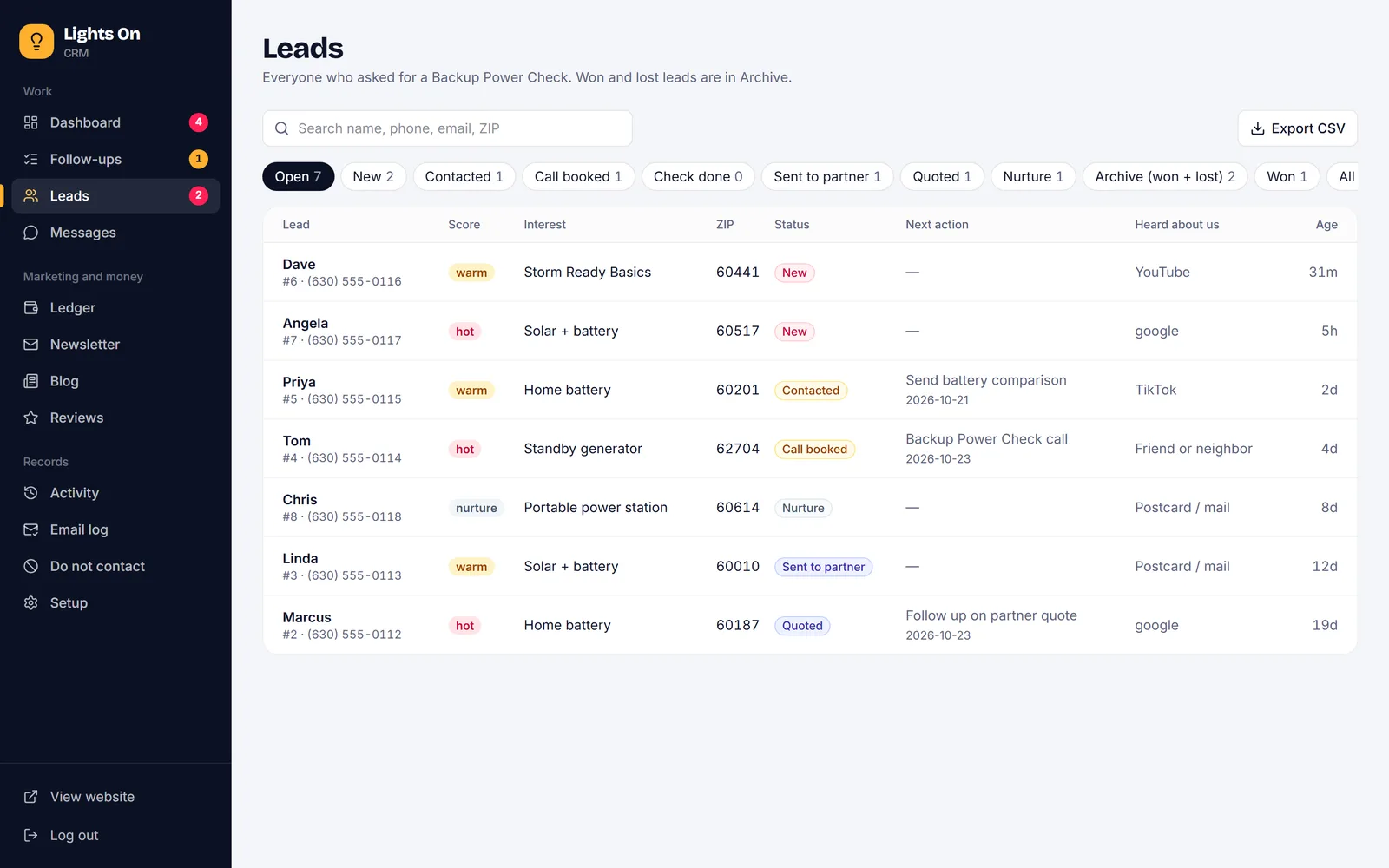The height and width of the screenshot is (868, 1389).
Task: Open Dashboard via its grid icon
Action: click(31, 122)
